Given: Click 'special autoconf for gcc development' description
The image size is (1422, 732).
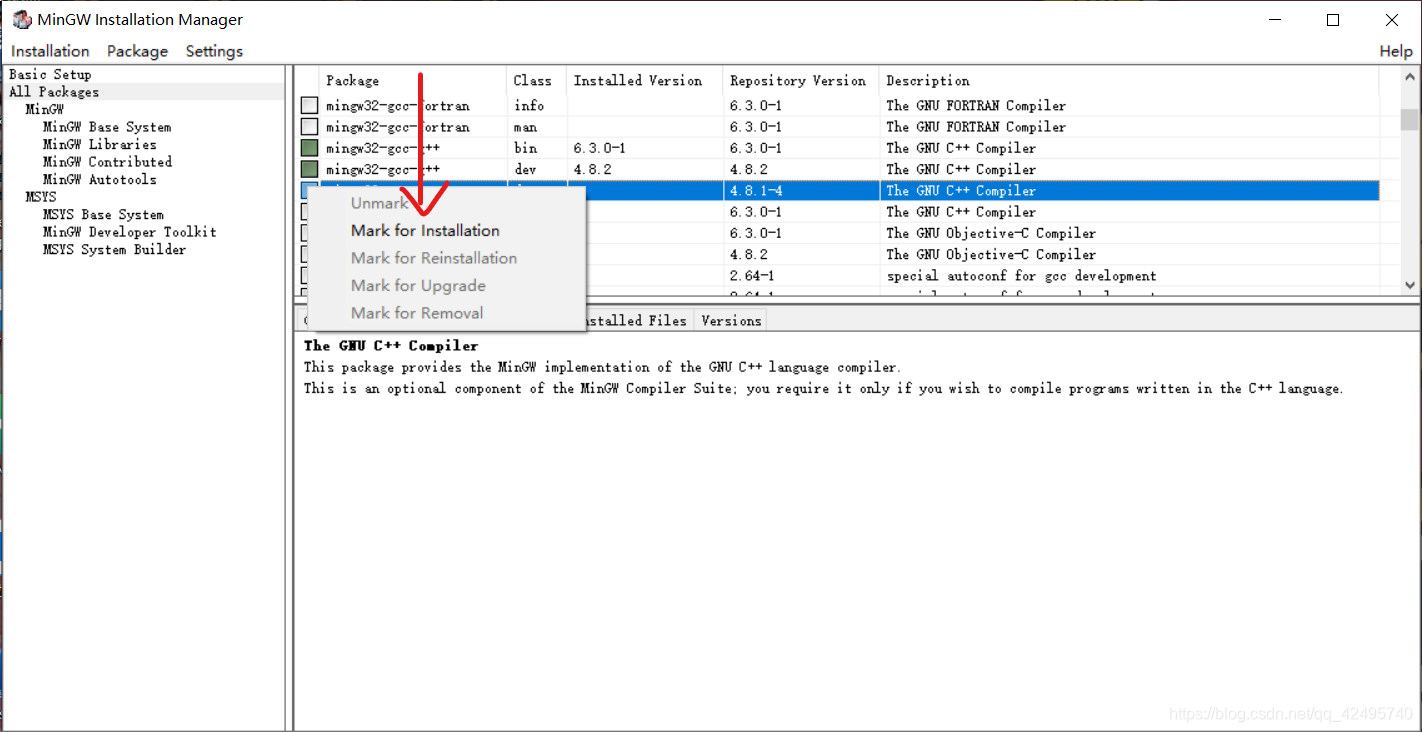Looking at the screenshot, I should click(1021, 275).
